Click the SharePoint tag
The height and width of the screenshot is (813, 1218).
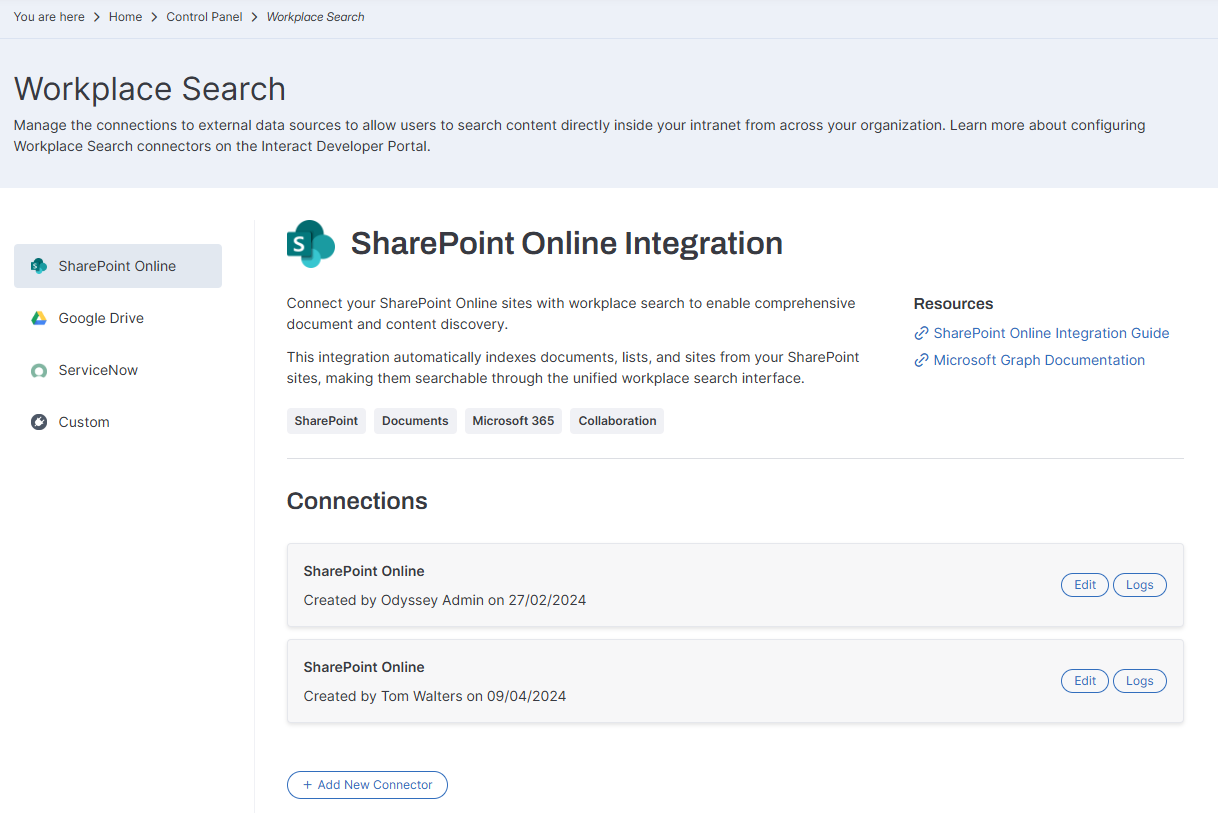[326, 421]
